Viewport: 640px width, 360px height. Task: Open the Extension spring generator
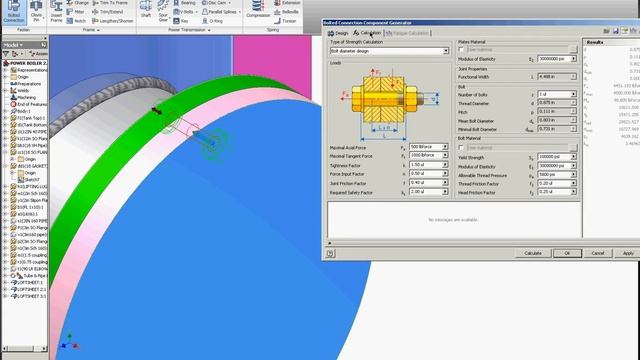tap(287, 3)
